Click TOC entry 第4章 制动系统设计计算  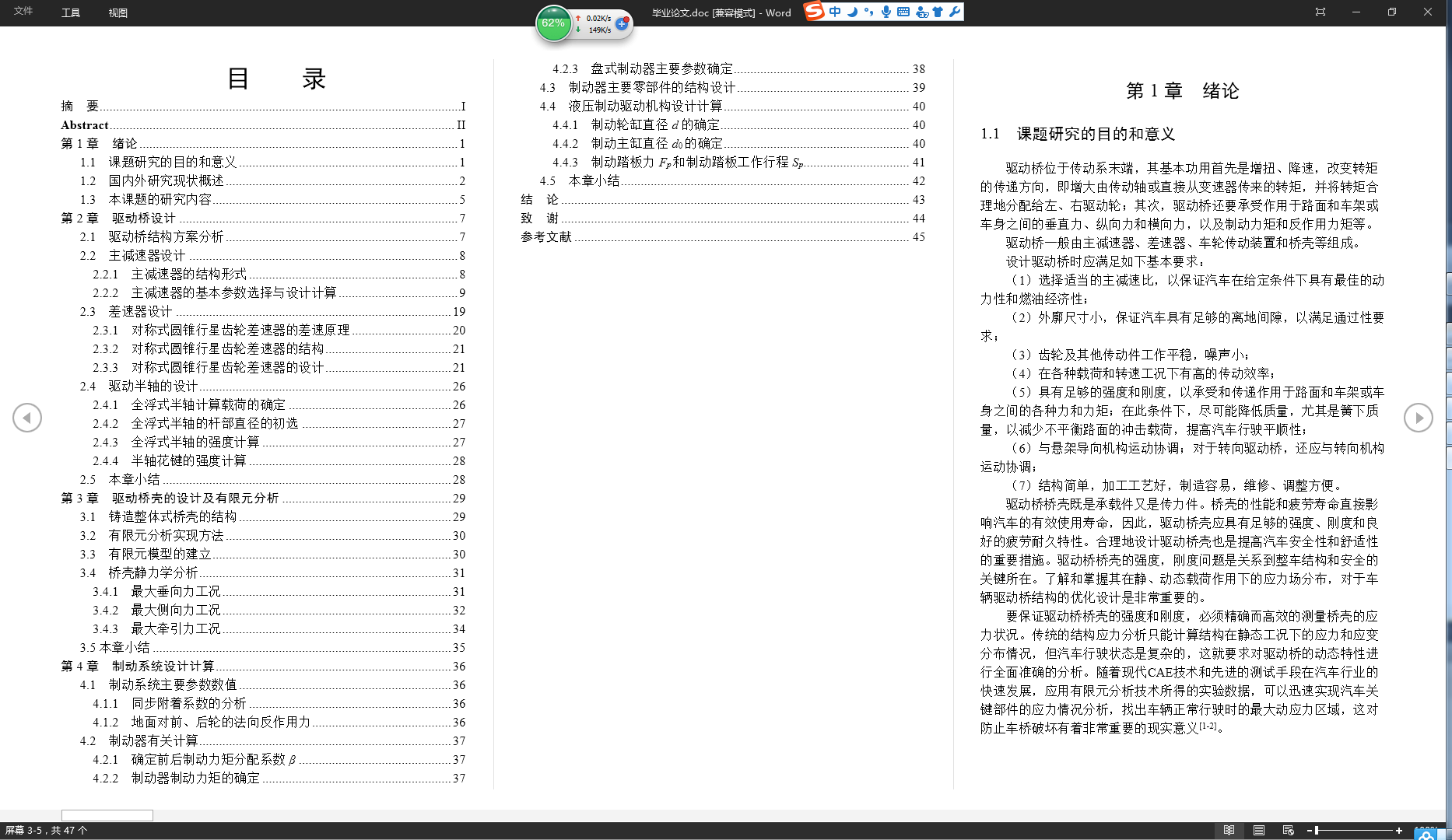[263, 667]
